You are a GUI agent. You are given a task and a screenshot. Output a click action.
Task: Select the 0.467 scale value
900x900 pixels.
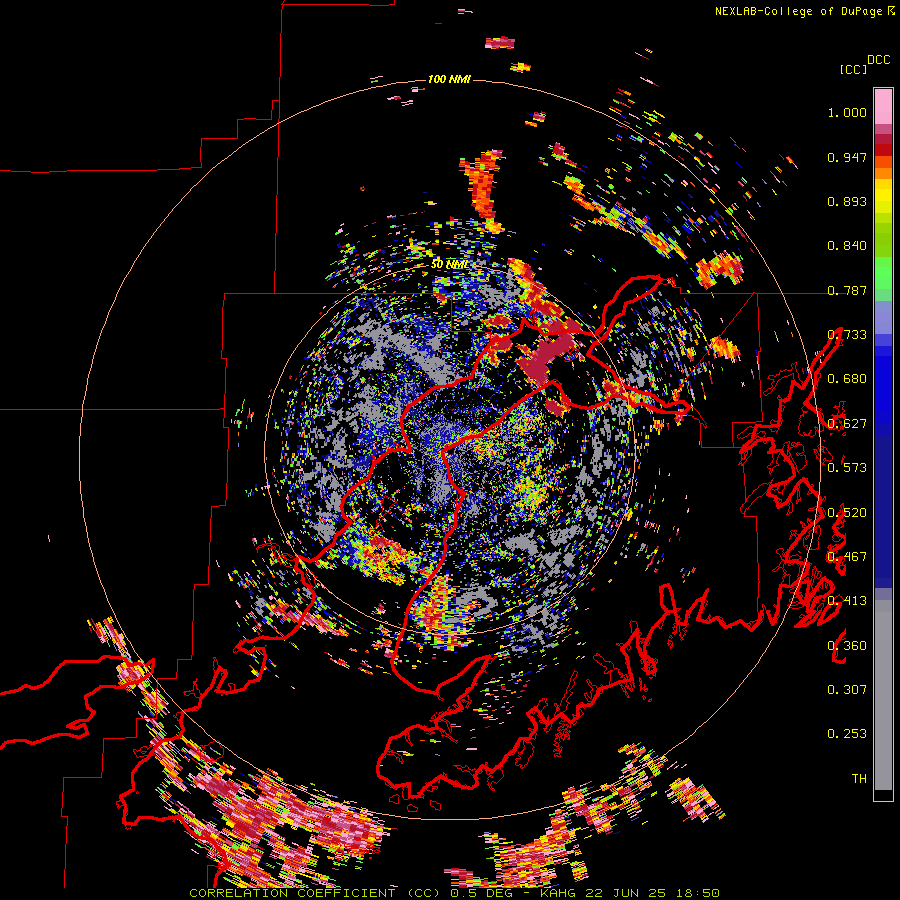(847, 557)
